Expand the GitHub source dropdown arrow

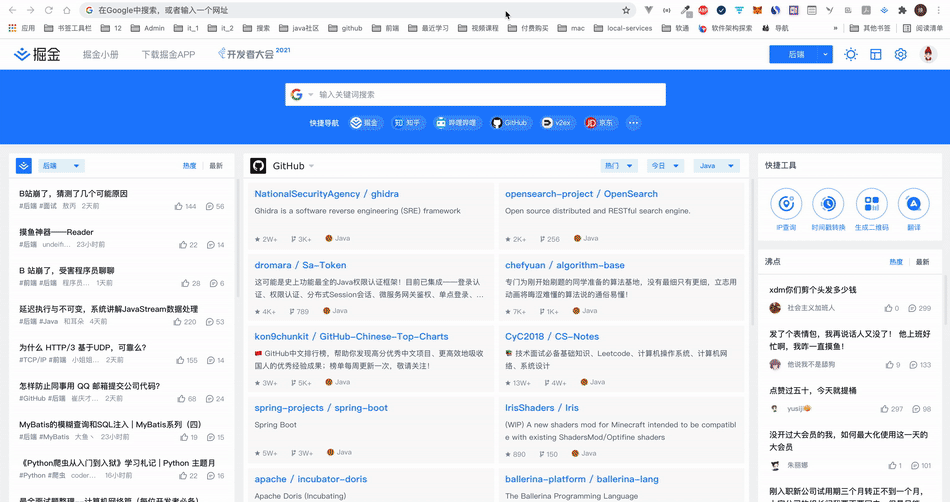[x=311, y=166]
